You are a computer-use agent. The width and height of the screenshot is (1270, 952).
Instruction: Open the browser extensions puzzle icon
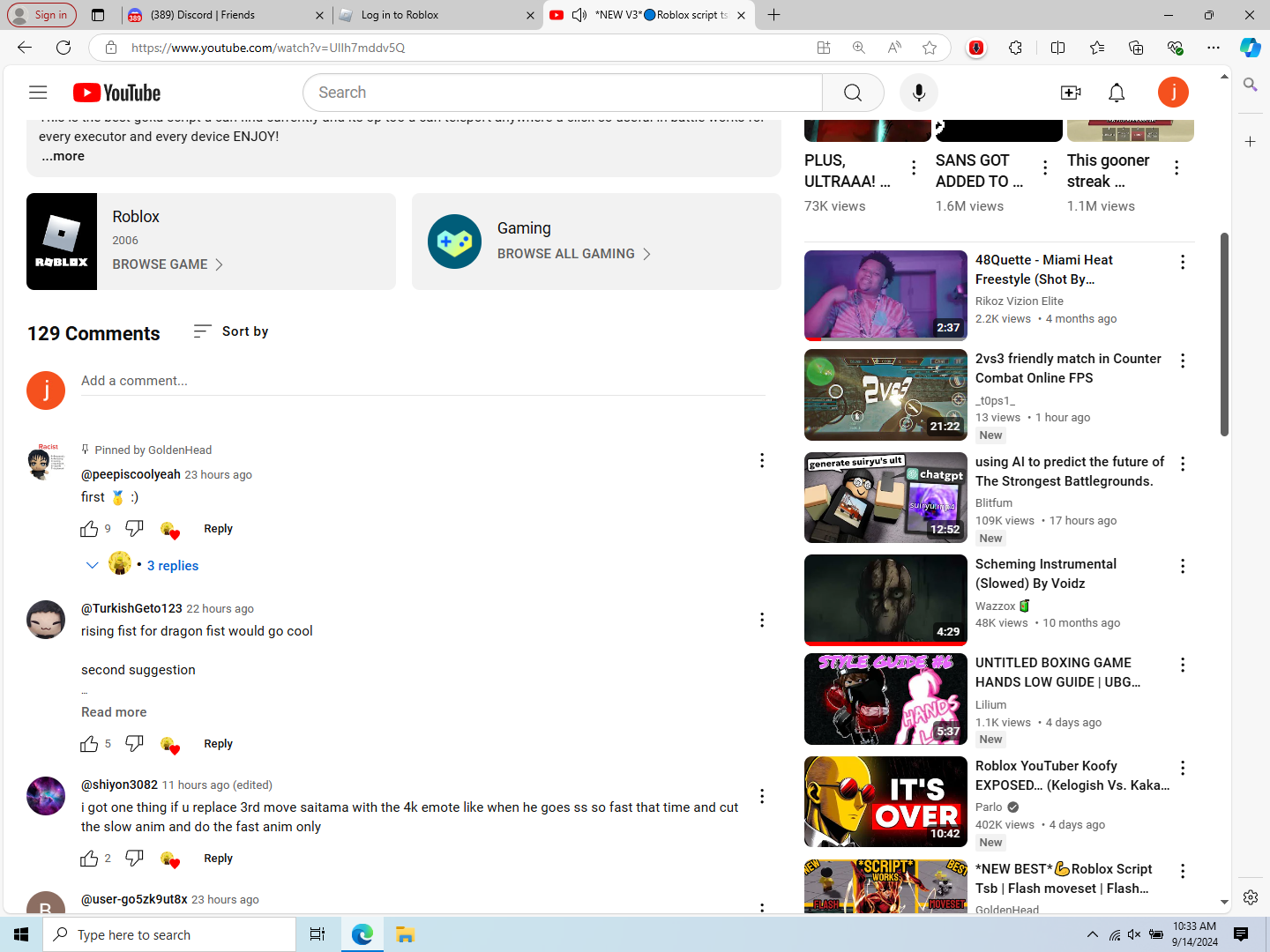click(x=1016, y=48)
